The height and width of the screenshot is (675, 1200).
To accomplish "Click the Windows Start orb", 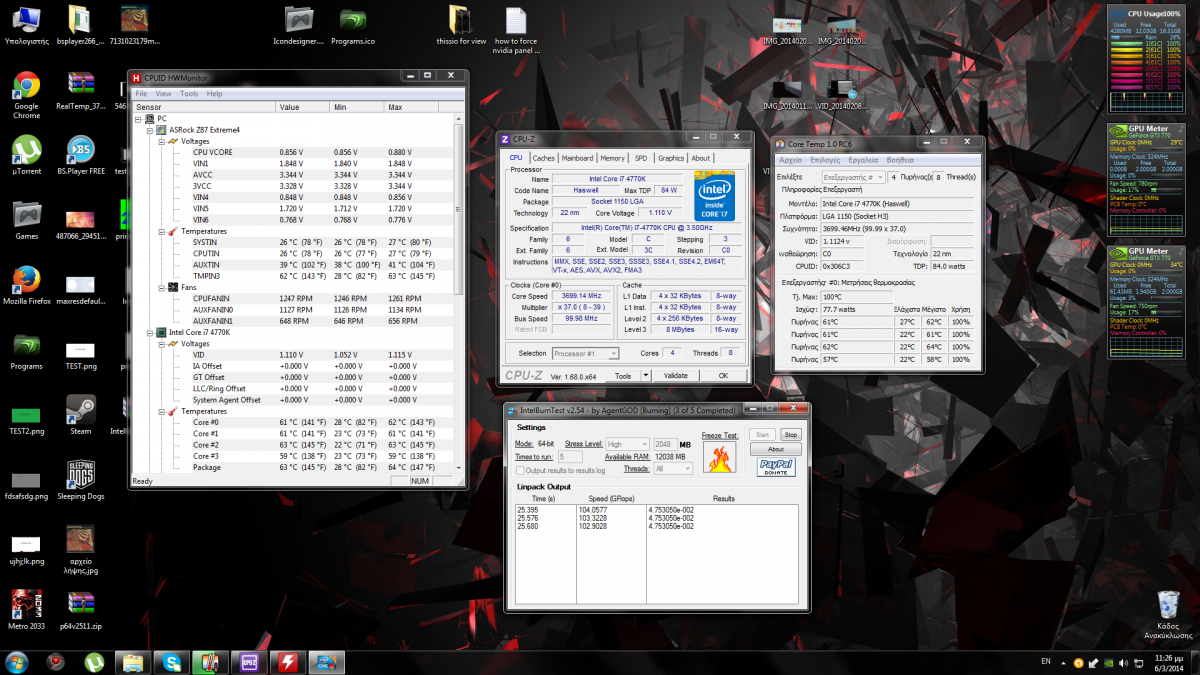I will click(x=17, y=661).
